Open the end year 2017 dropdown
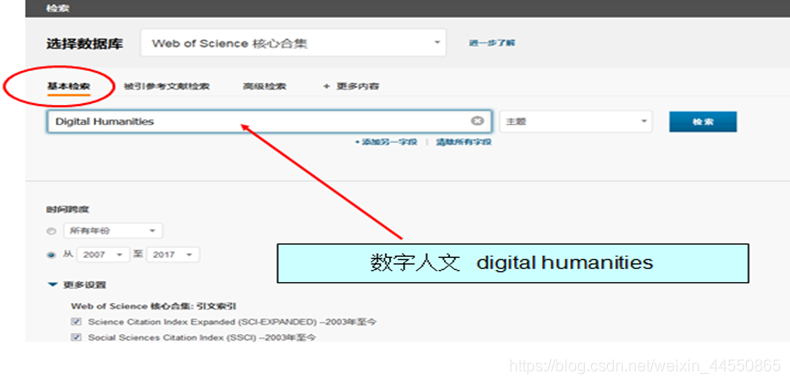790x384 pixels. click(x=173, y=254)
